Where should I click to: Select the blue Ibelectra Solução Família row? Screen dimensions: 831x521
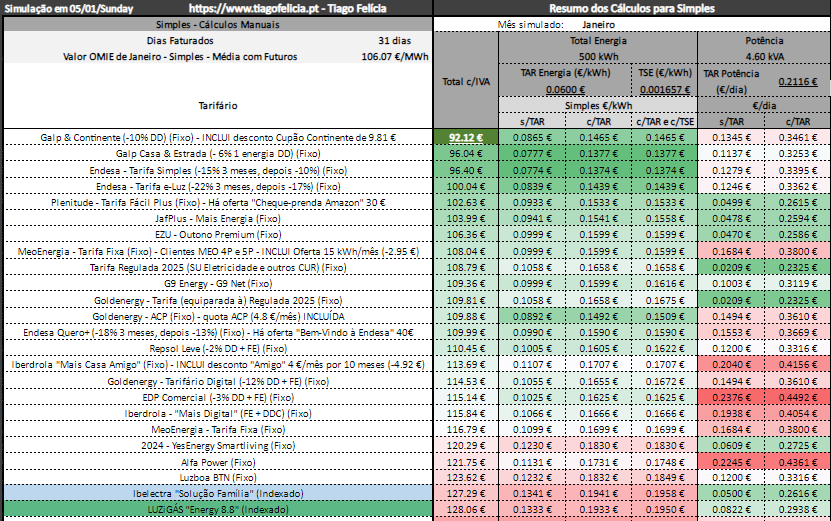point(217,493)
